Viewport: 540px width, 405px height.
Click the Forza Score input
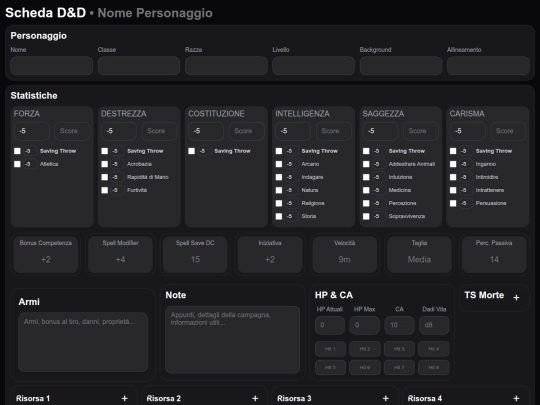(x=72, y=131)
